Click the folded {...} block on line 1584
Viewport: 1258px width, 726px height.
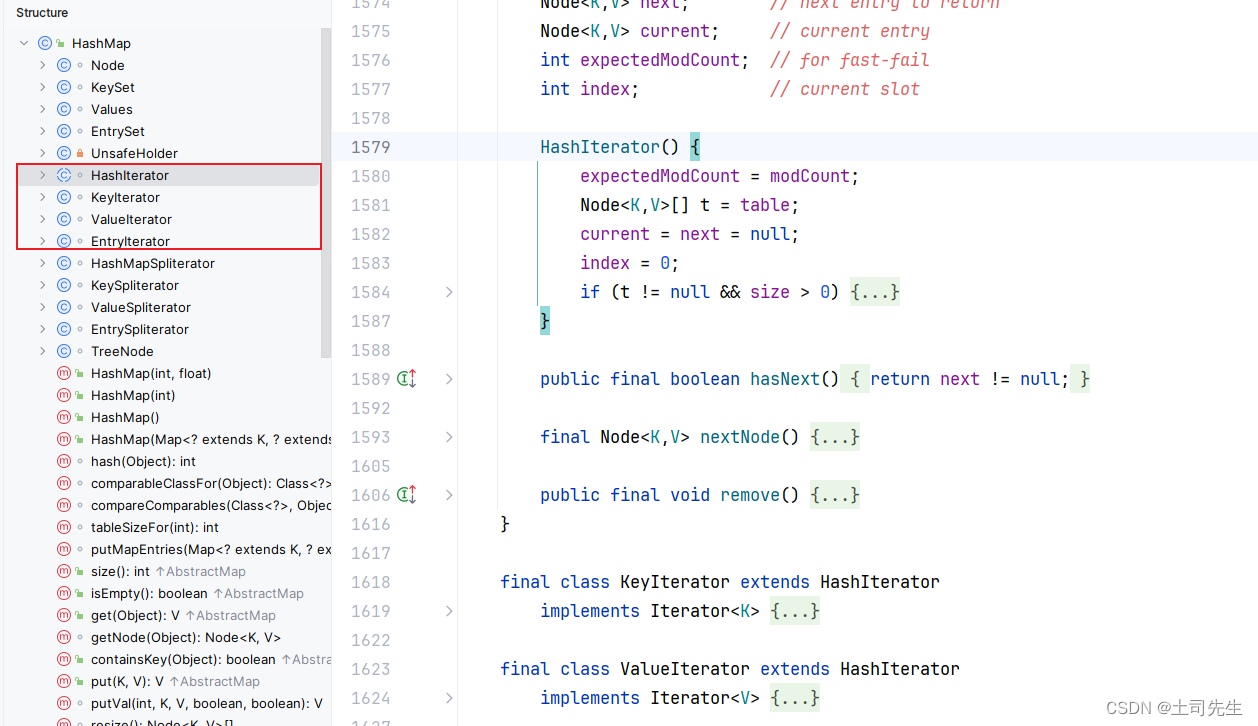[874, 291]
